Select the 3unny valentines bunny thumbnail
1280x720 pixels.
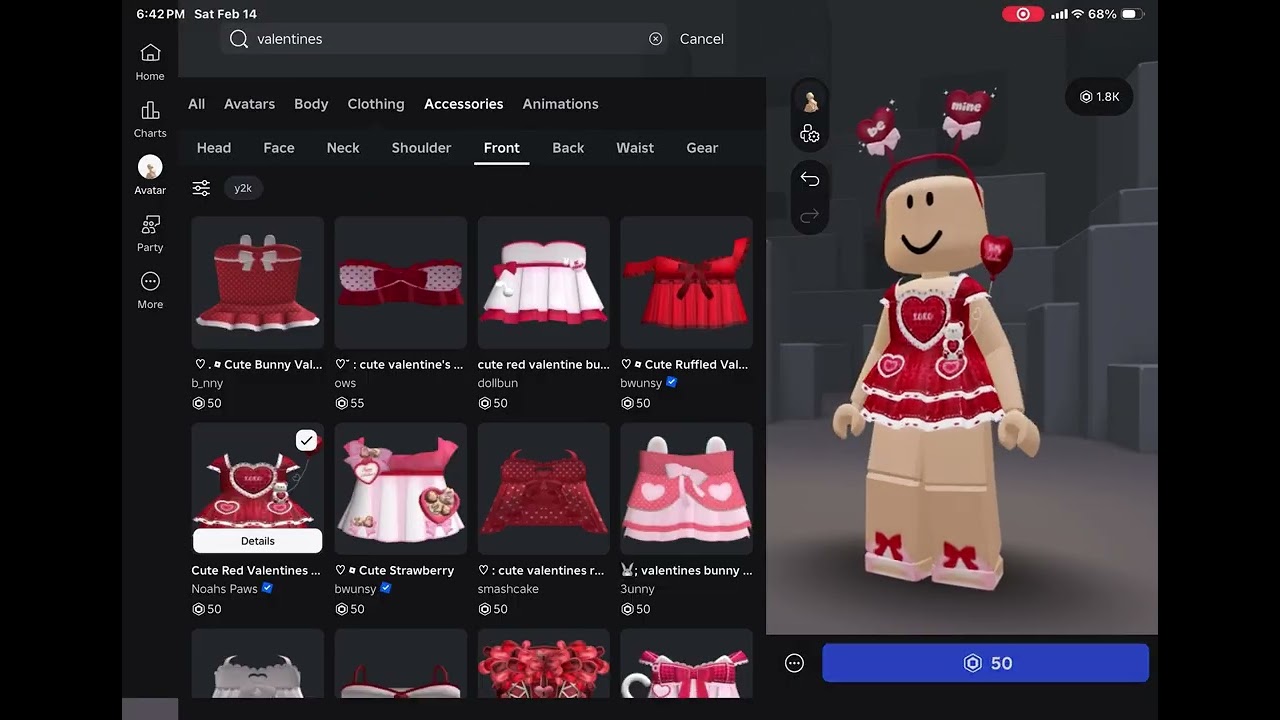coord(687,488)
